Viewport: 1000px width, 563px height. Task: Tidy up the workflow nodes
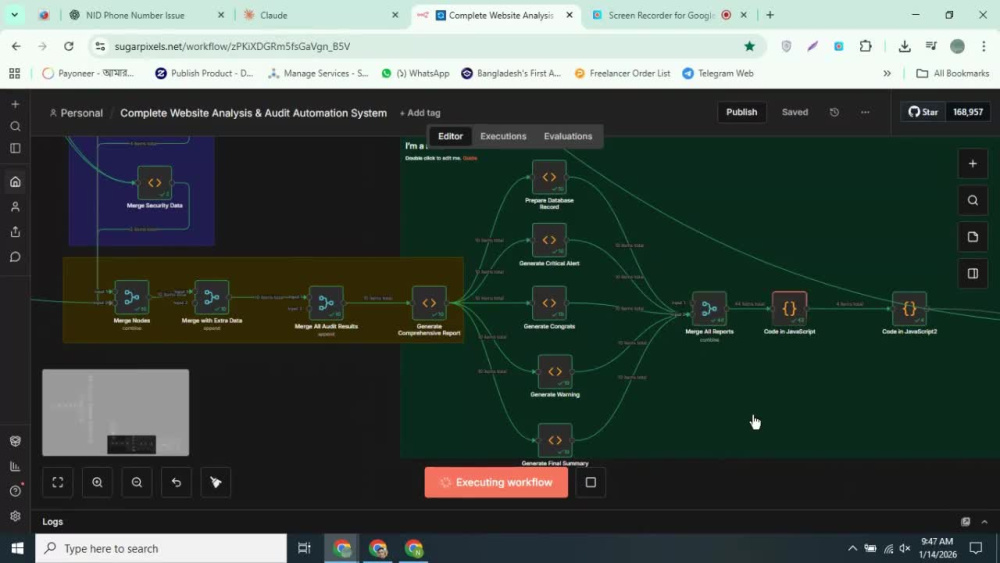click(216, 483)
